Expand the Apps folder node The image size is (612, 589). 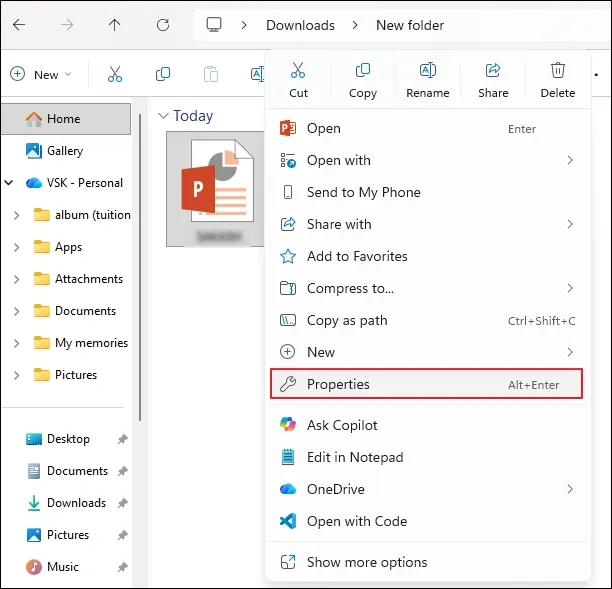(x=16, y=247)
